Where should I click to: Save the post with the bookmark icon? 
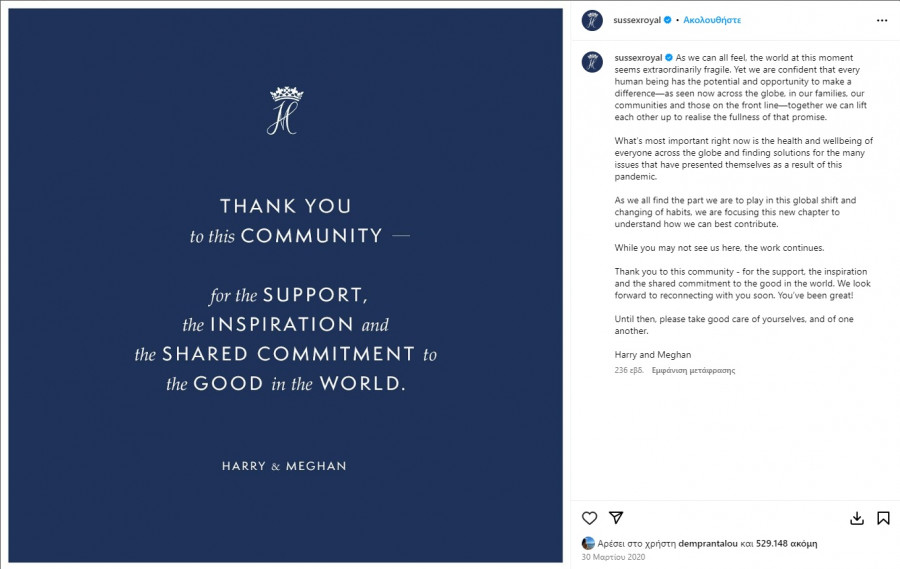pyautogui.click(x=883, y=518)
